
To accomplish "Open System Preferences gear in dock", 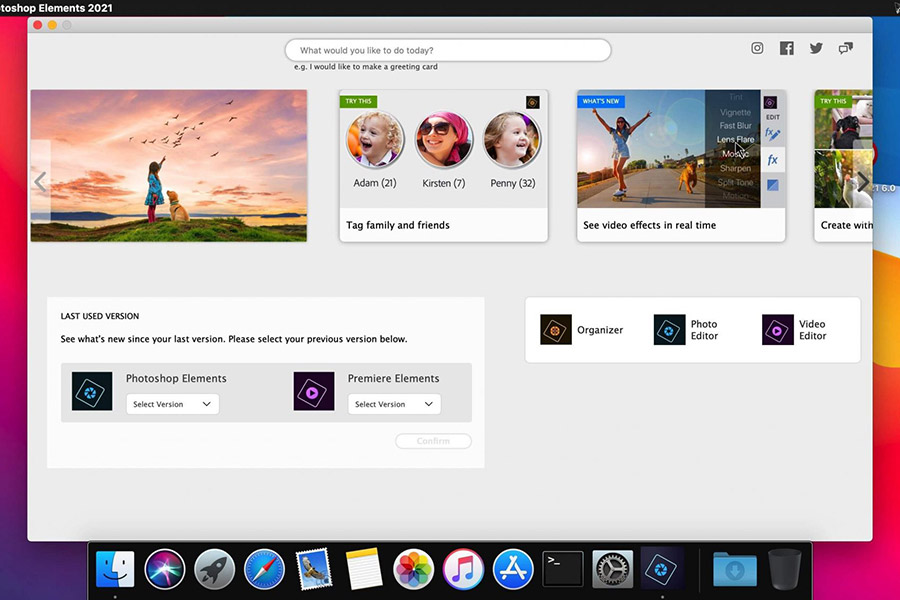I will (612, 569).
